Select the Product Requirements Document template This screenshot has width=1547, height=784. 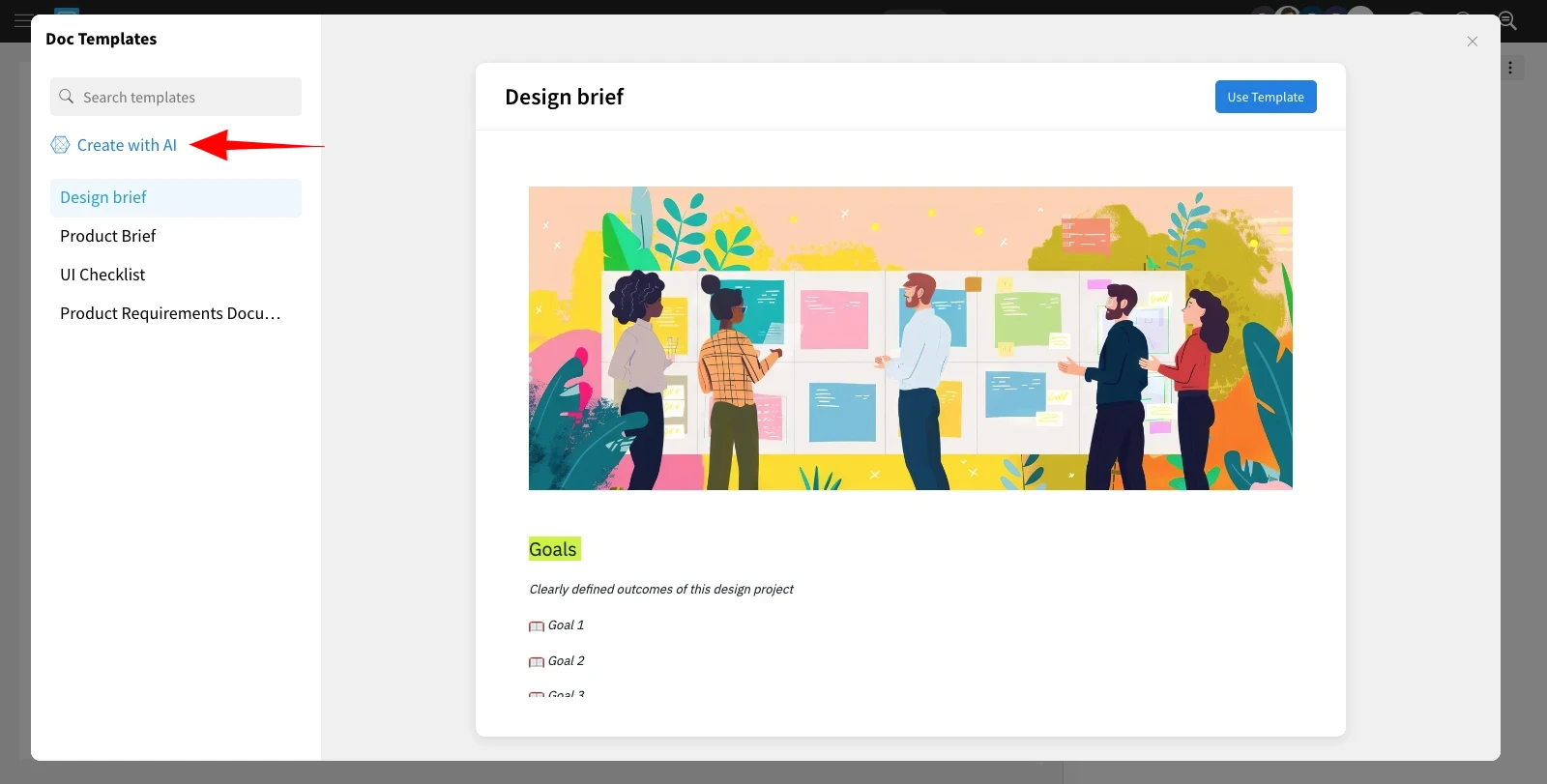coord(170,313)
